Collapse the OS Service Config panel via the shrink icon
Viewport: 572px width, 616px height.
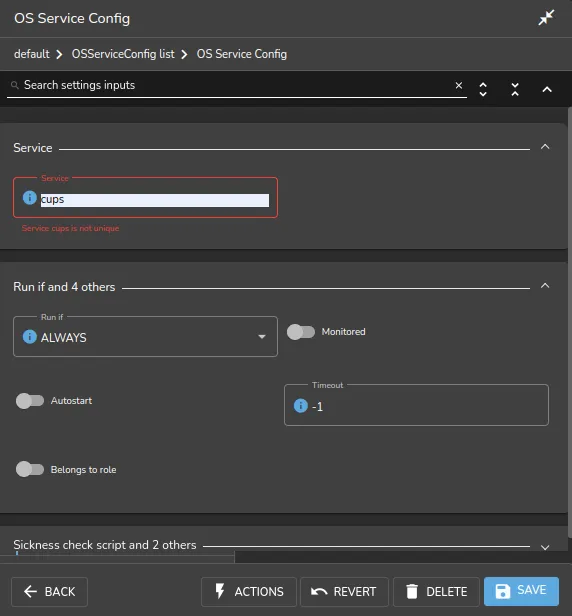click(546, 18)
